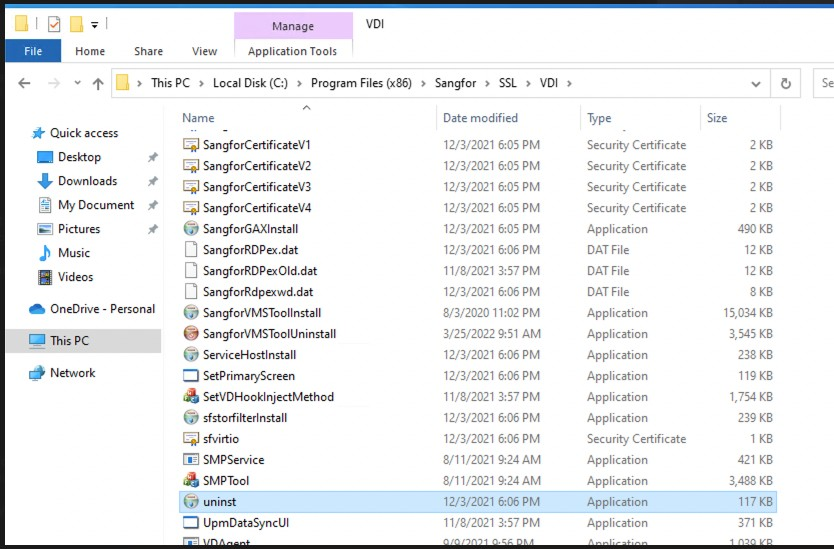This screenshot has height=549, width=834.
Task: Click the 3/25/2022 9:51 AM date cell
Action: pyautogui.click(x=491, y=334)
